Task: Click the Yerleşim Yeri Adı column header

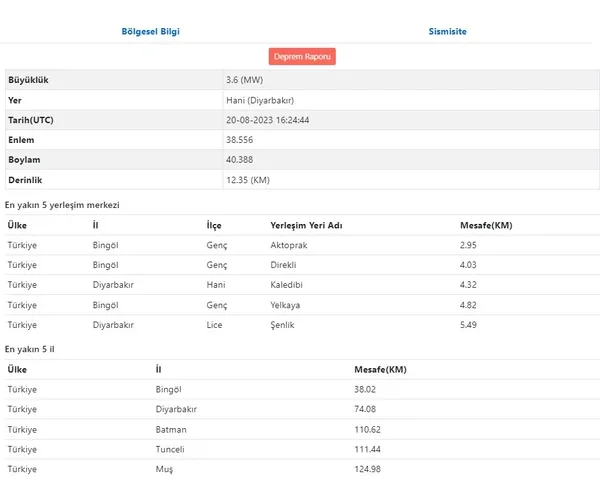Action: click(x=306, y=225)
